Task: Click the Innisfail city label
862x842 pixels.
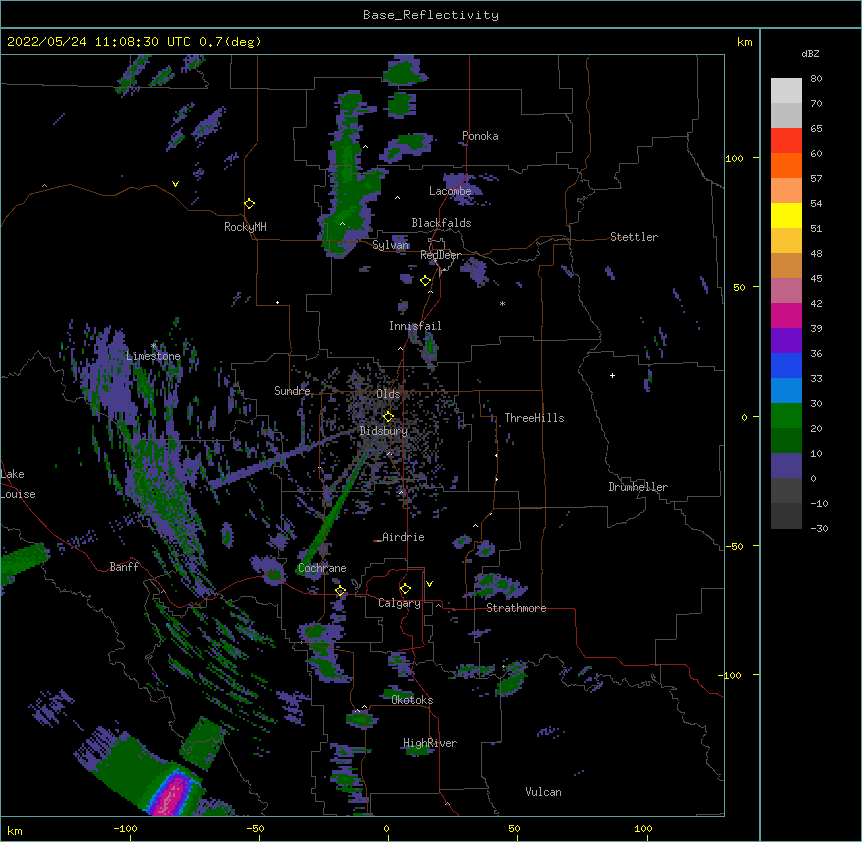Action: [415, 326]
